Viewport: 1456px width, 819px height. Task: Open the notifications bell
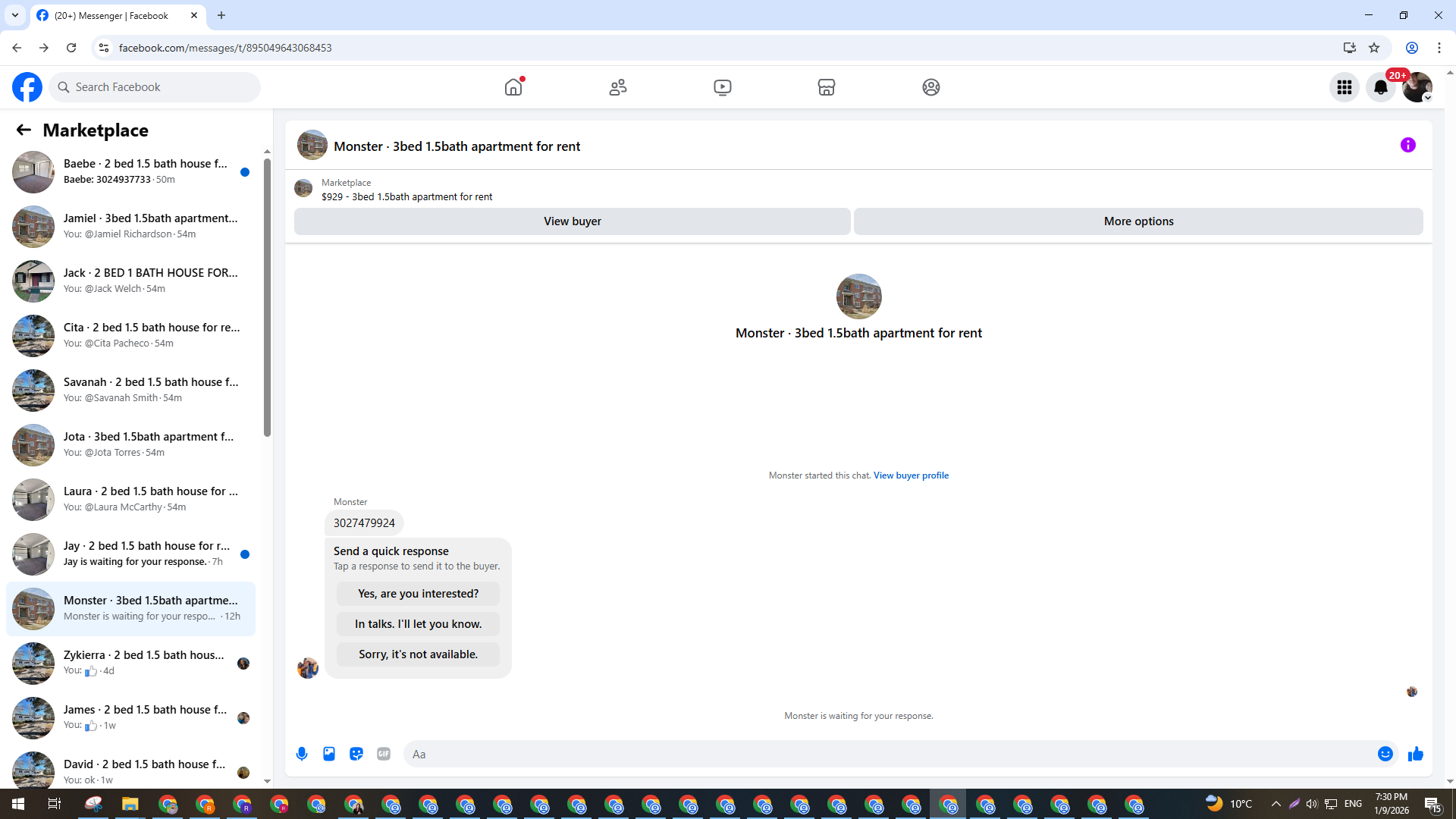coord(1380,87)
